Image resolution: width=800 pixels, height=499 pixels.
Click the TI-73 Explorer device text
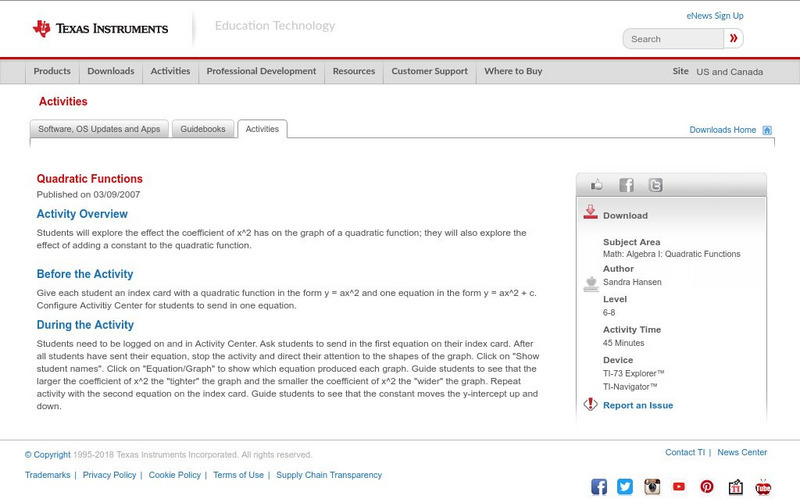pyautogui.click(x=634, y=373)
